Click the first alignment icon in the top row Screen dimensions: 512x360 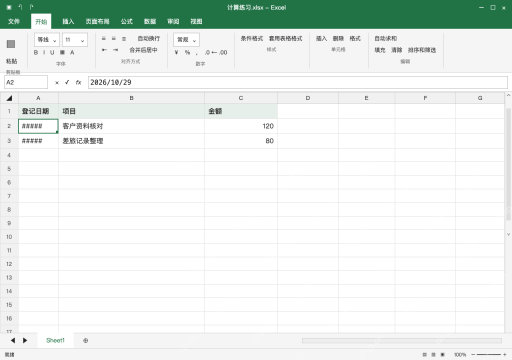click(104, 39)
